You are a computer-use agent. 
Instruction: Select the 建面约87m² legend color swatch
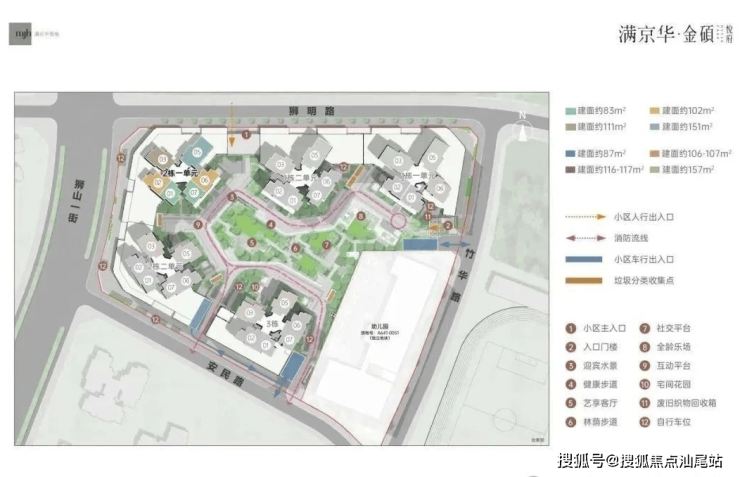[x=570, y=154]
